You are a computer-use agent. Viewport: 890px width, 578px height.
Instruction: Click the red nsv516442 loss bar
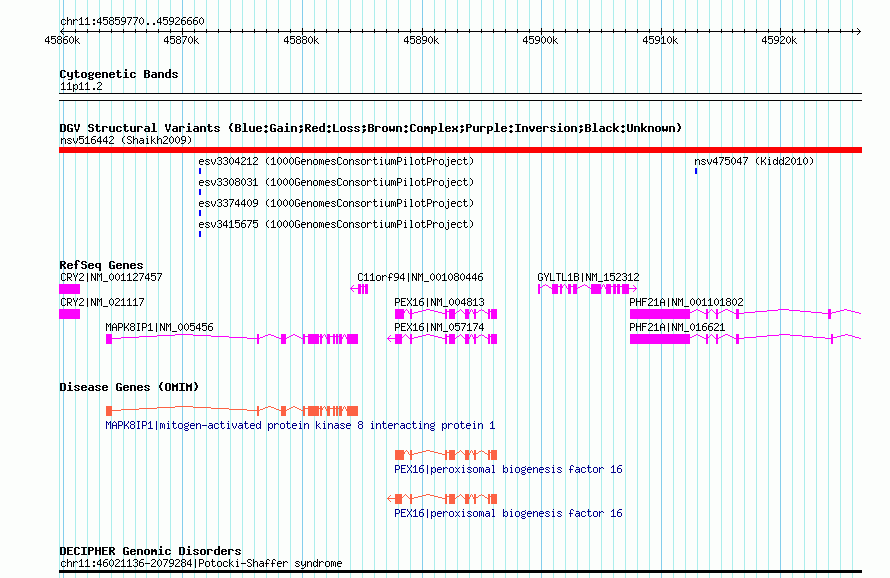(x=460, y=150)
